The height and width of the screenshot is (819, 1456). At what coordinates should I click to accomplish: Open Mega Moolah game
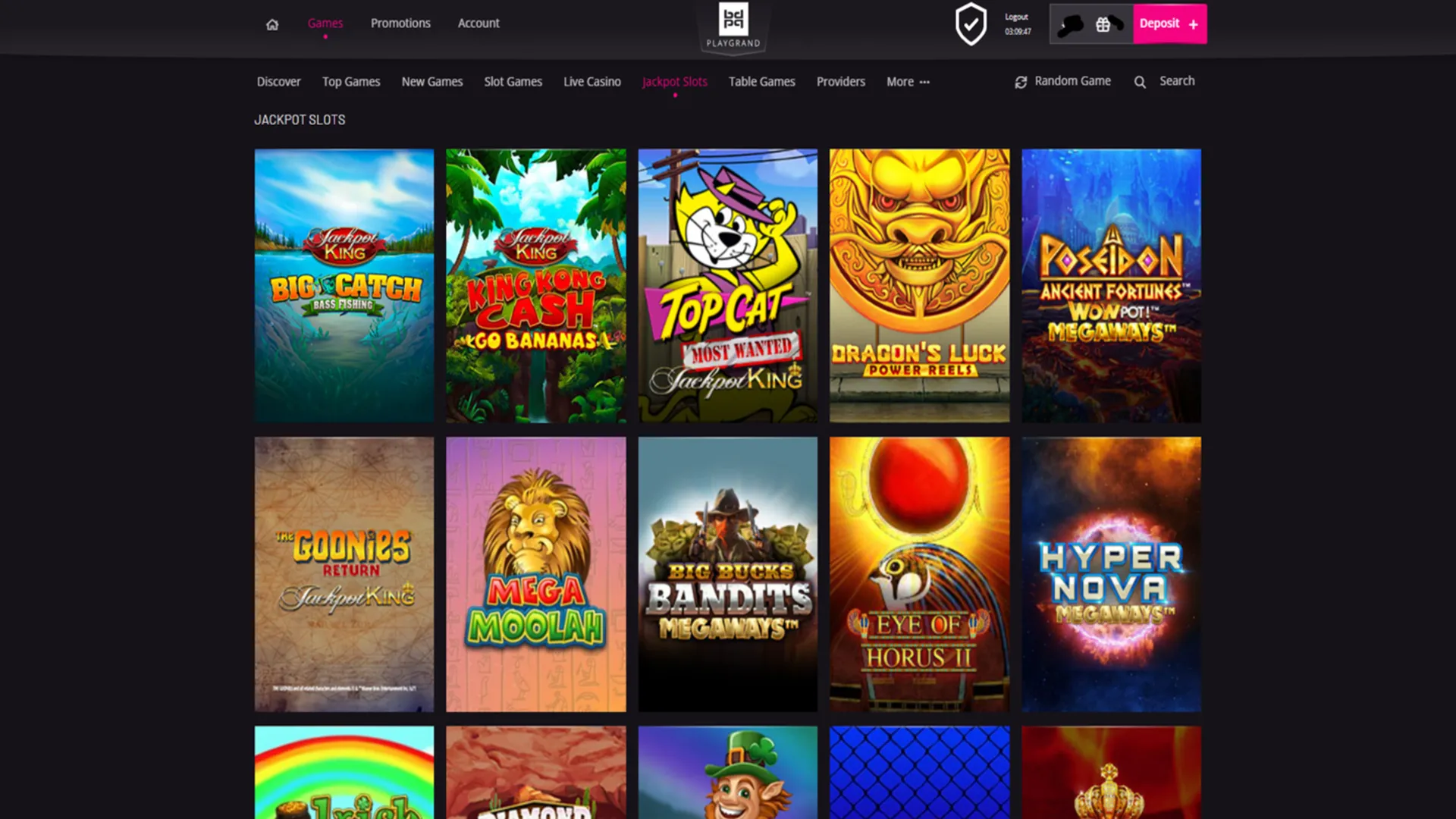(536, 574)
